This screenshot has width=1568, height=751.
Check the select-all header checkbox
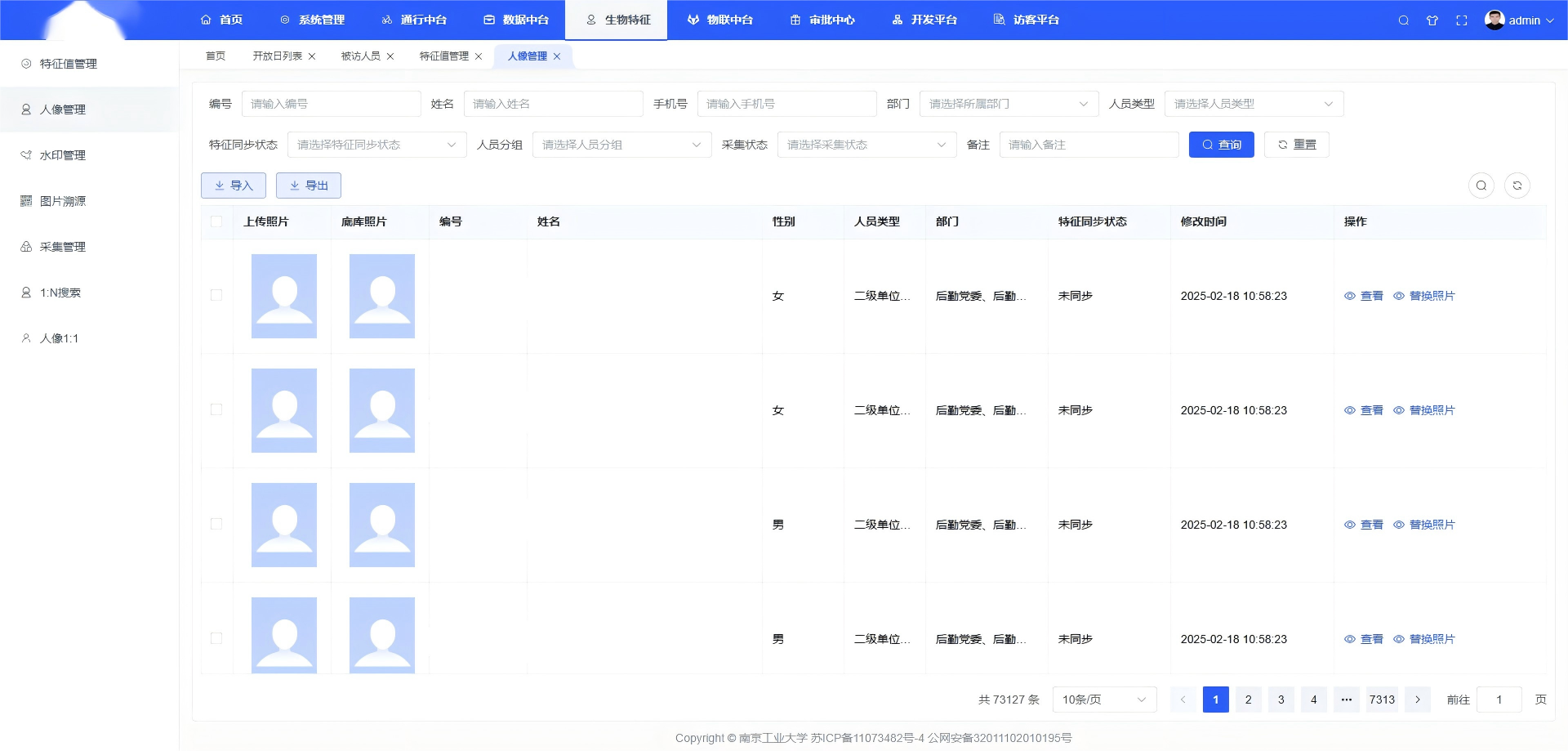pyautogui.click(x=216, y=221)
